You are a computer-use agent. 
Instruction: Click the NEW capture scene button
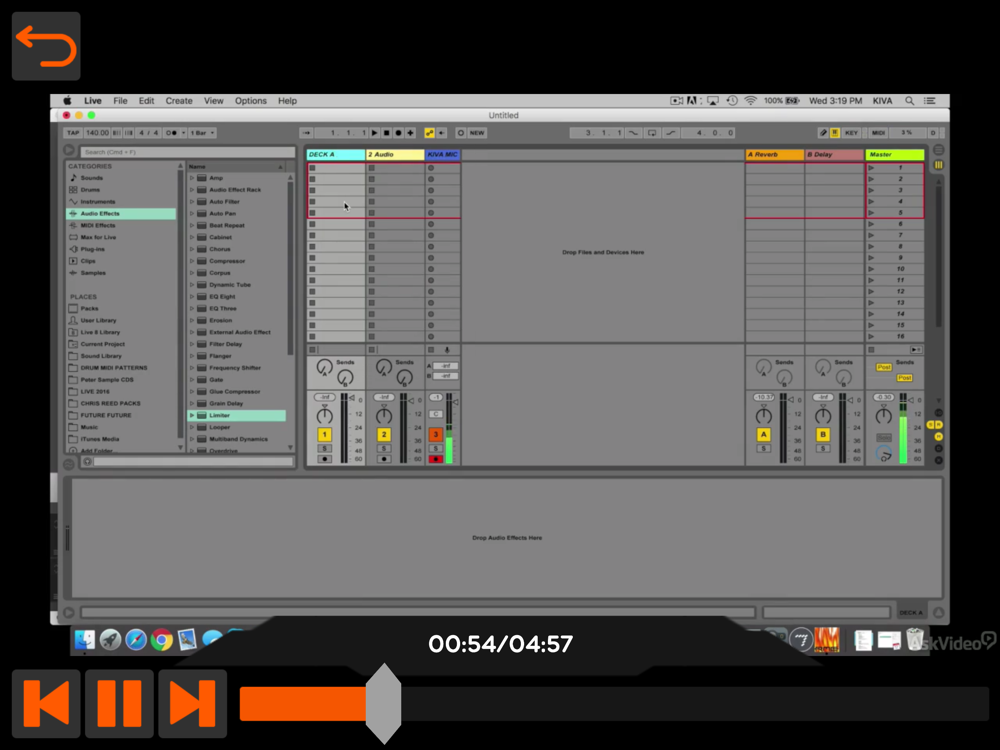pyautogui.click(x=477, y=133)
